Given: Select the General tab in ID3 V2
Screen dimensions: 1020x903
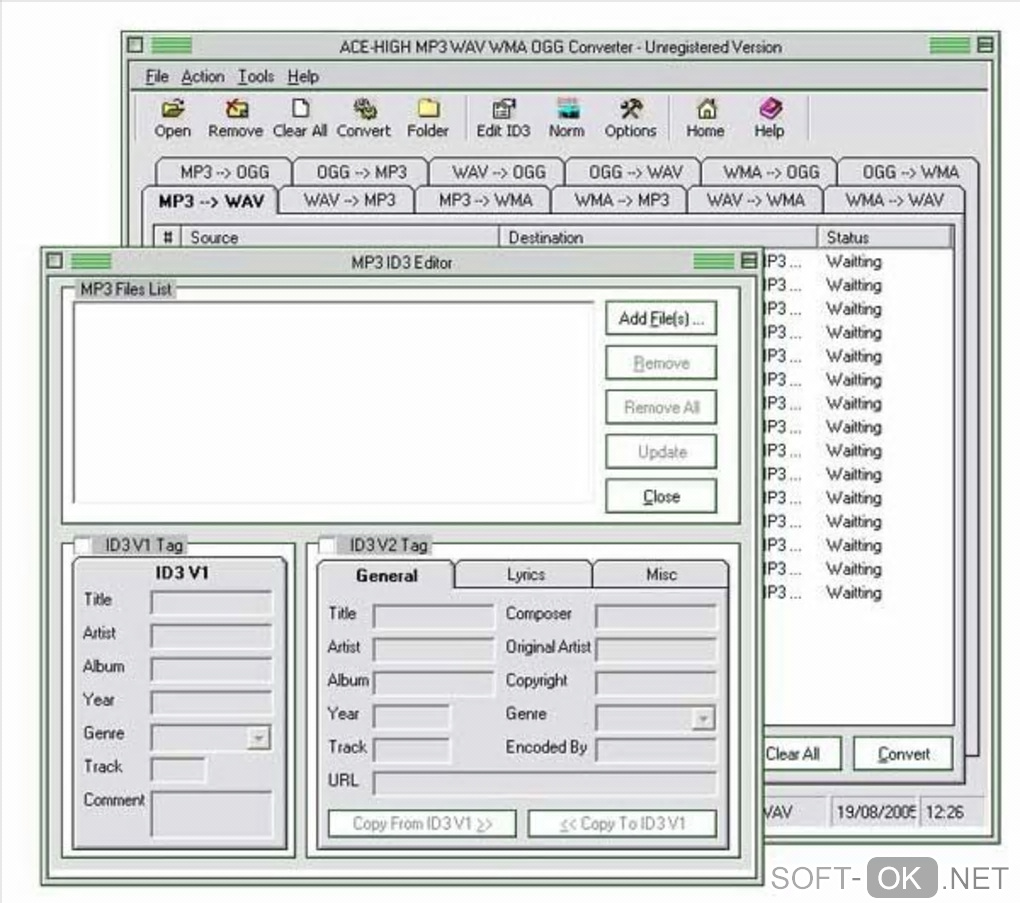Looking at the screenshot, I should click(x=386, y=576).
